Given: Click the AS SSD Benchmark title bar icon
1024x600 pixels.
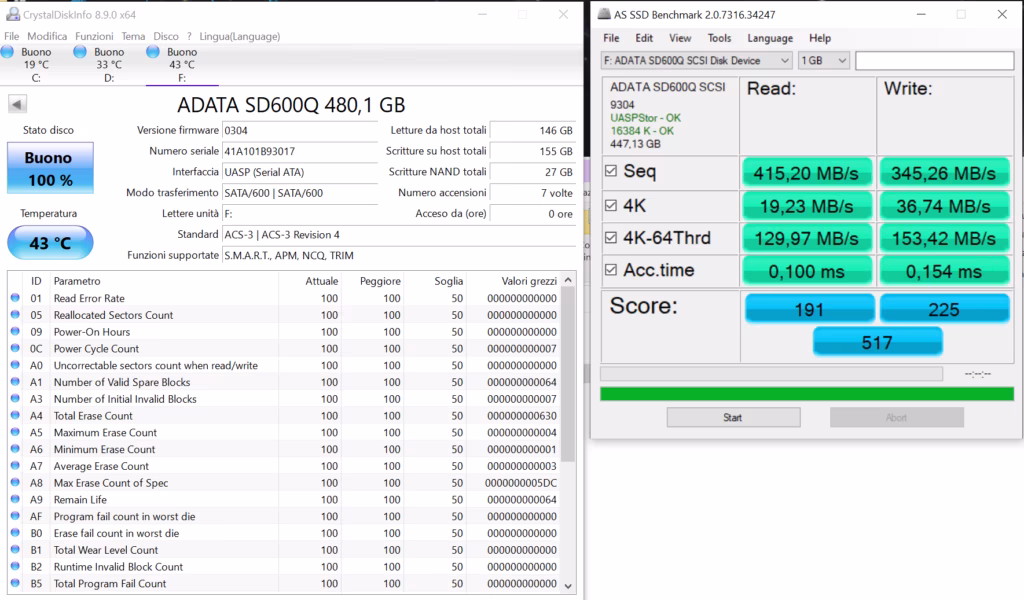Looking at the screenshot, I should 604,14.
